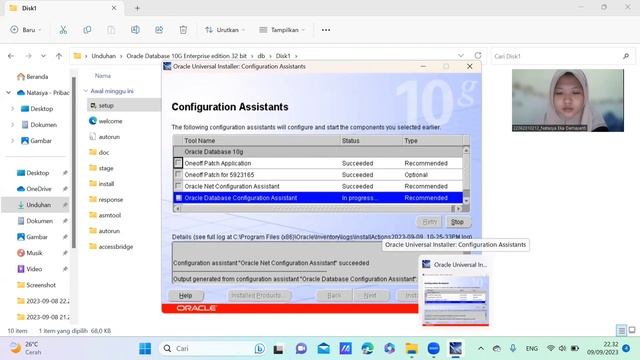Click Bing icon in taskbar search
Viewport: 640px width, 360px height.
click(259, 348)
